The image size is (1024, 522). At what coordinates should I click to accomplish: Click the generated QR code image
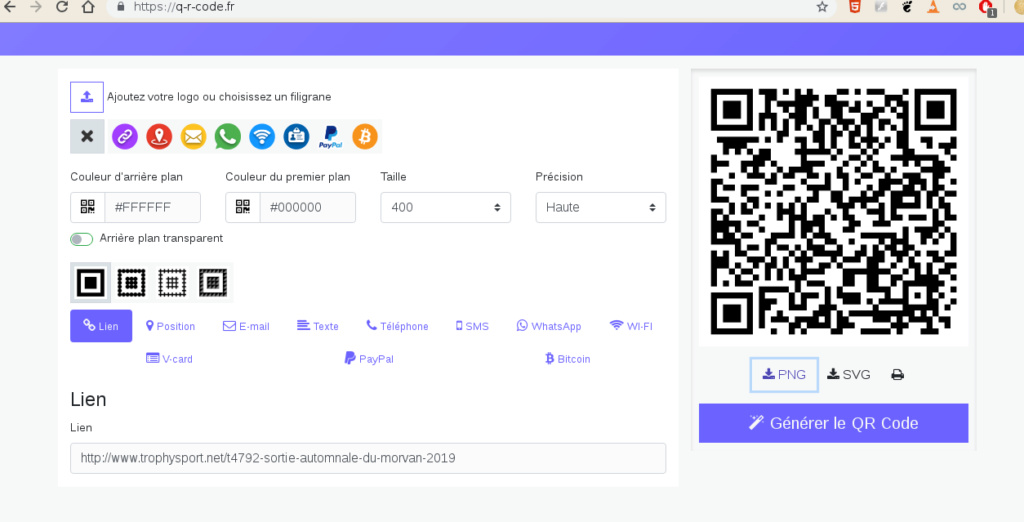click(833, 212)
